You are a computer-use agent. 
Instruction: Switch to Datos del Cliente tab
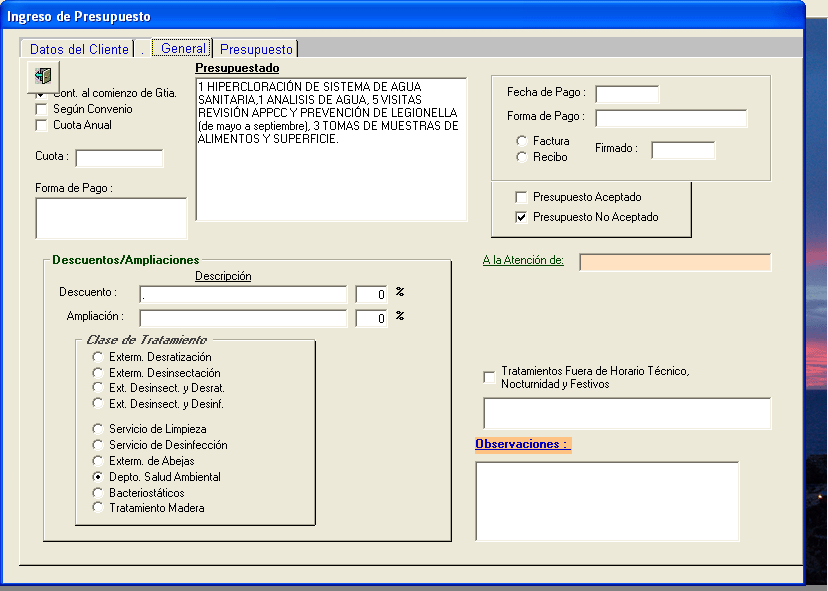[79, 49]
